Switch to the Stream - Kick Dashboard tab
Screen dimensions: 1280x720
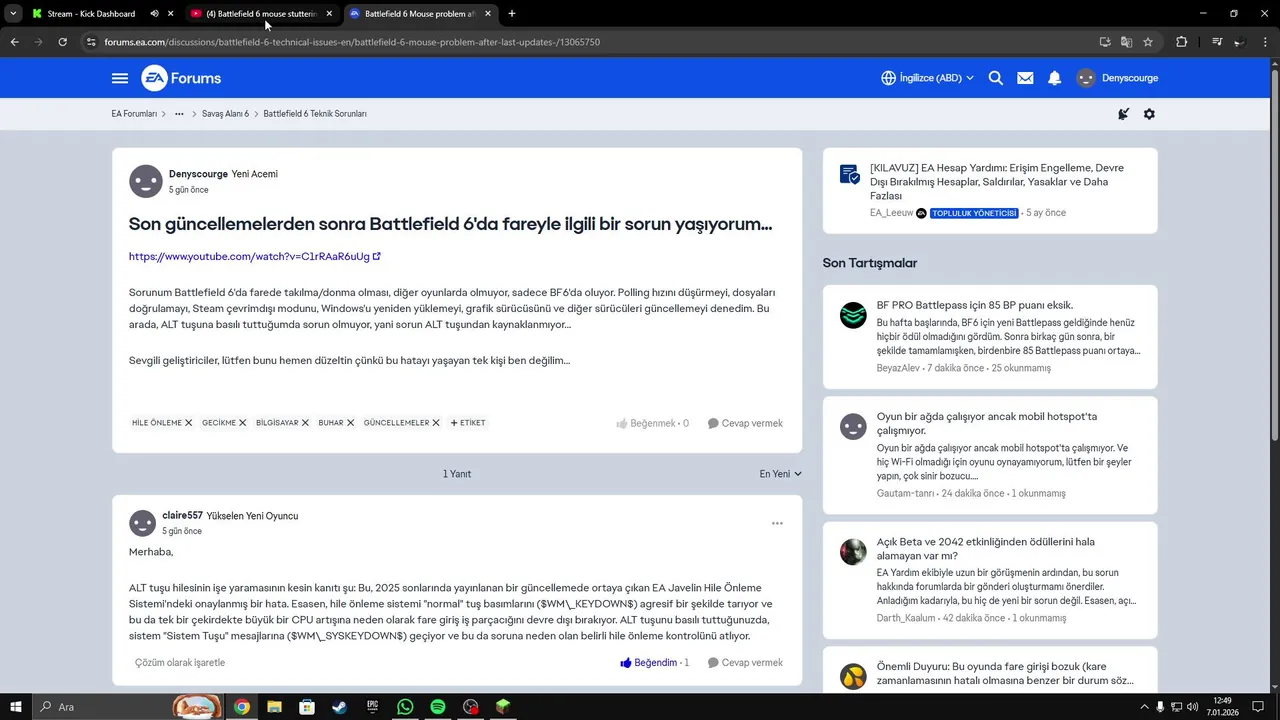[90, 14]
